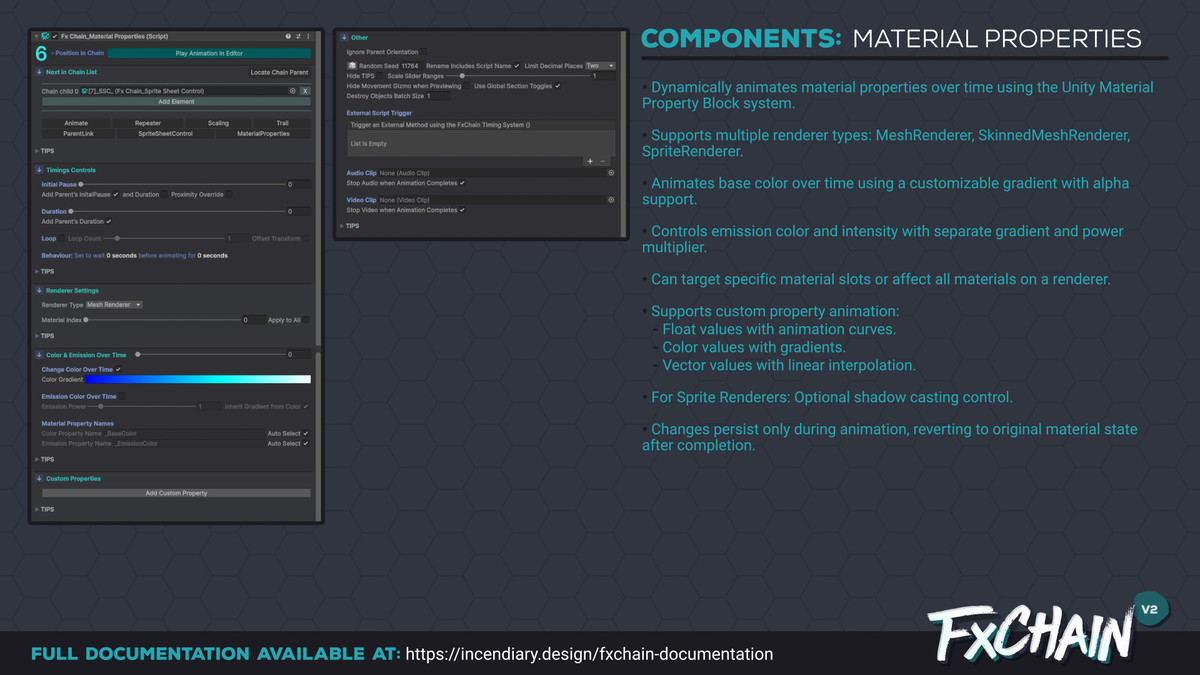Click the Initial Pause slider handle
This screenshot has width=1200, height=675.
coord(81,184)
